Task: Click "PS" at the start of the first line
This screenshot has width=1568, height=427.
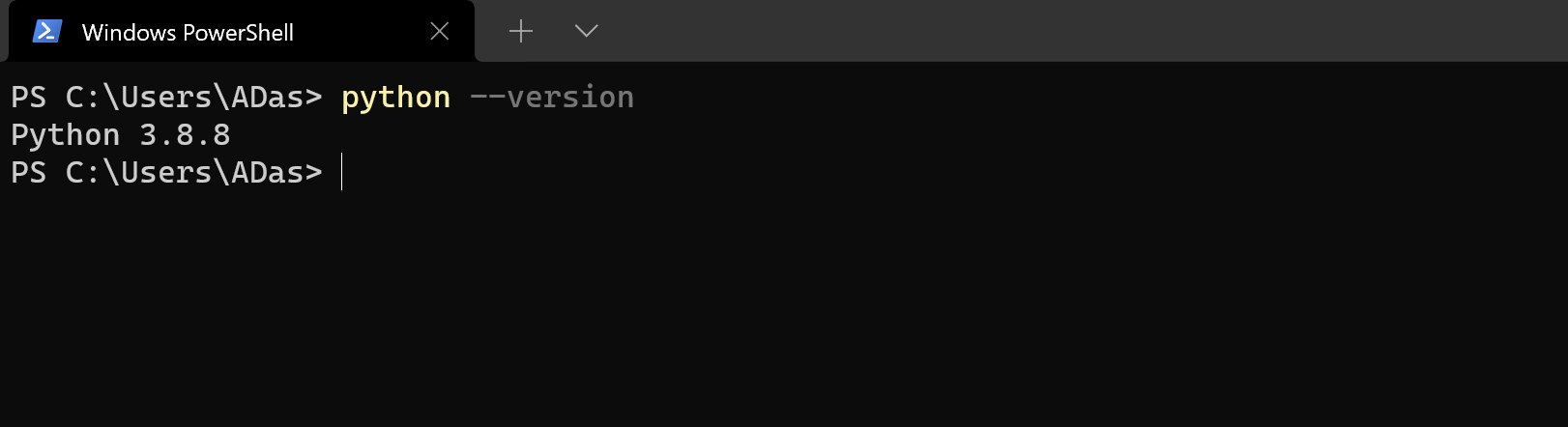Action: click(28, 98)
